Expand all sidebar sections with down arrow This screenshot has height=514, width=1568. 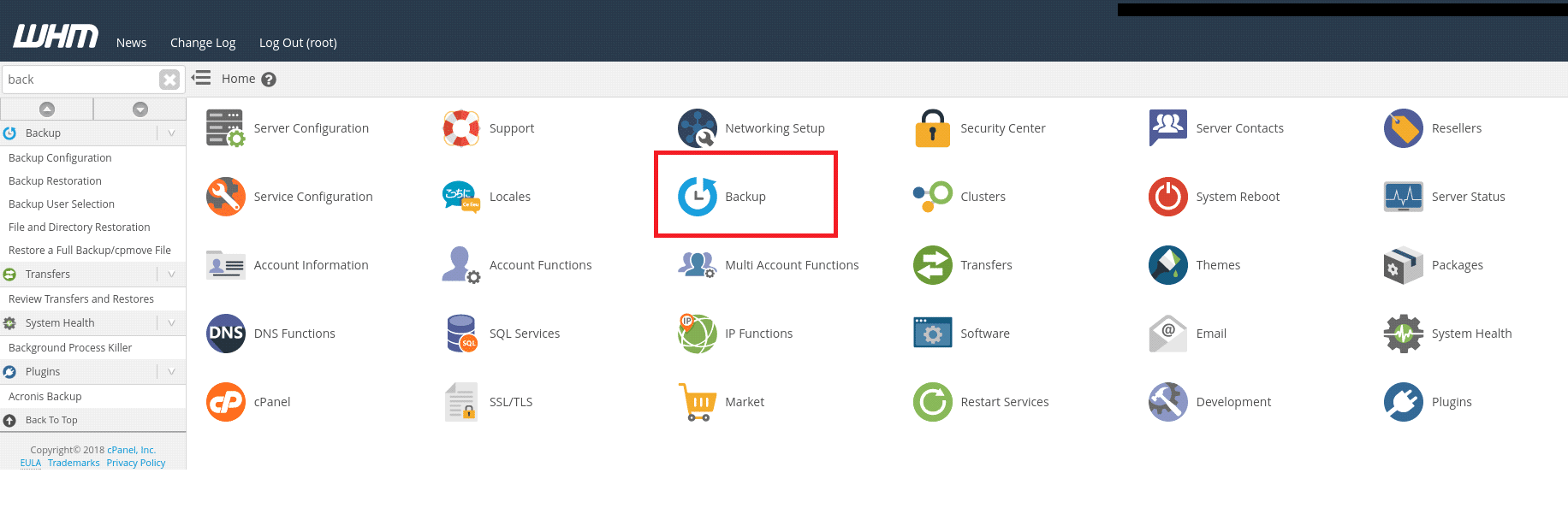point(140,109)
